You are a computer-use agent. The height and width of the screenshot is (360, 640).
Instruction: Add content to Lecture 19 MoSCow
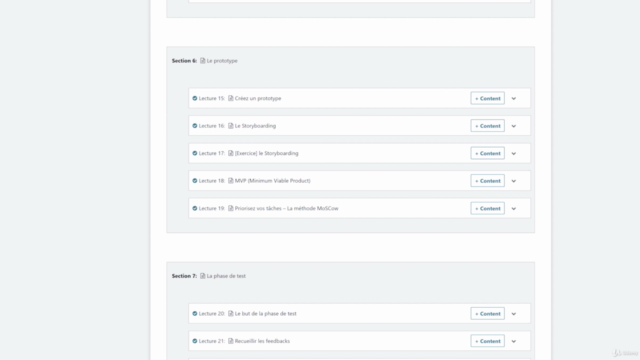487,208
